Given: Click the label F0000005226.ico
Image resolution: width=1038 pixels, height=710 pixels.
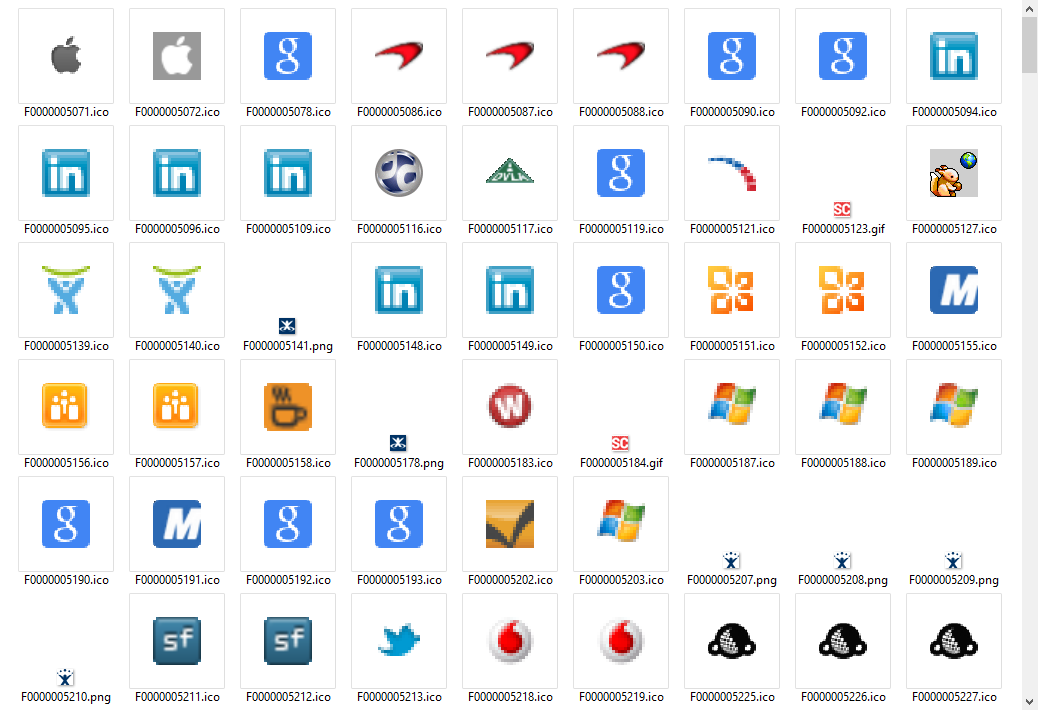Looking at the screenshot, I should click(843, 697).
